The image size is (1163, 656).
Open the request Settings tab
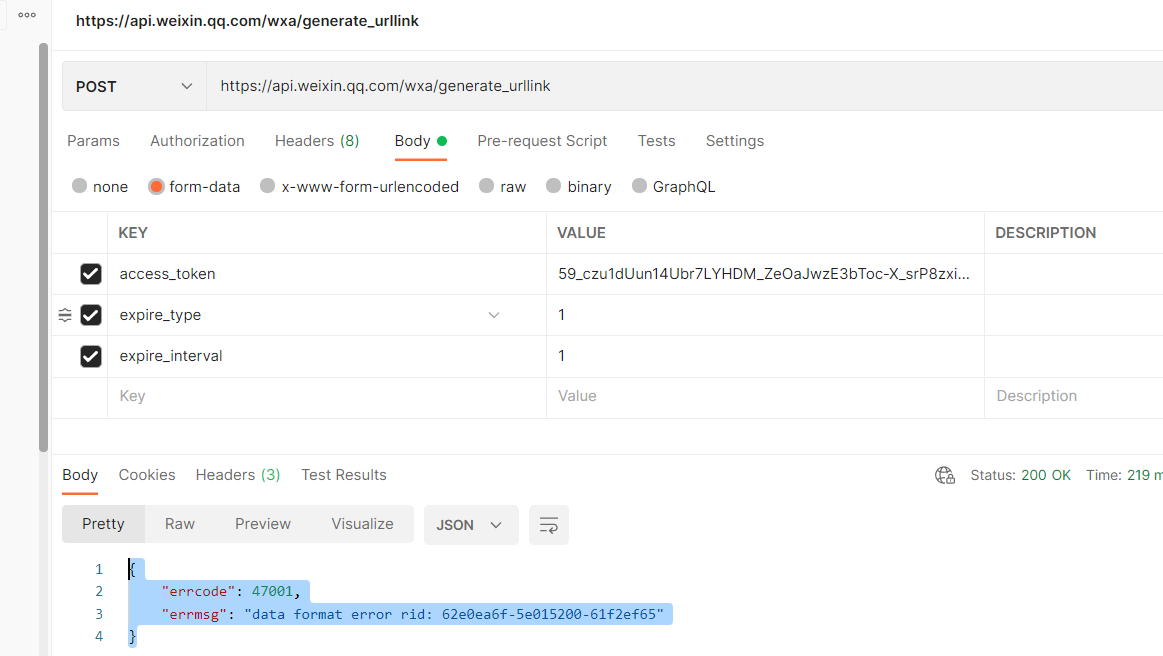735,141
